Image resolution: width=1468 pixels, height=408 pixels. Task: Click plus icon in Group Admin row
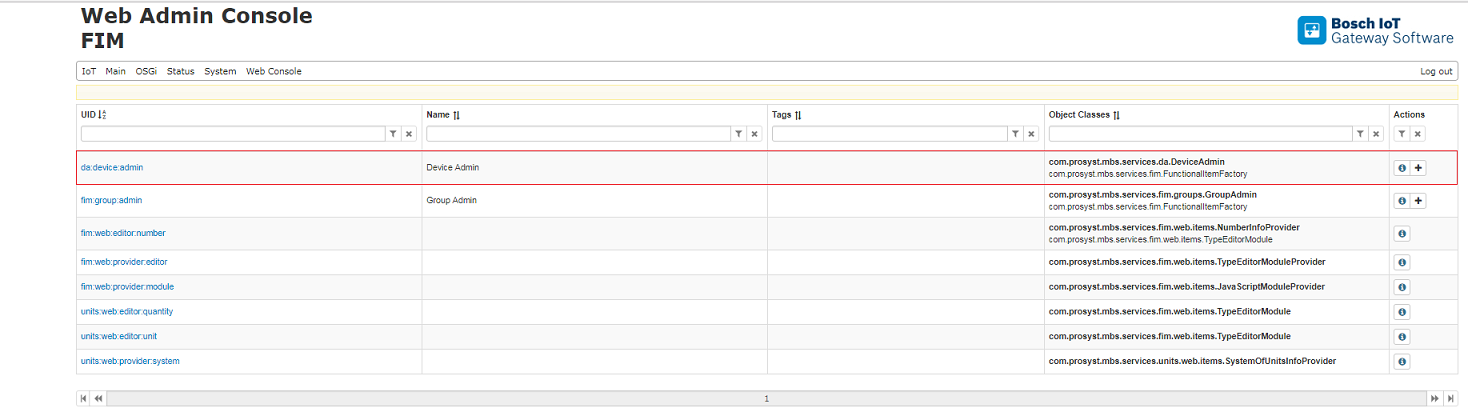[x=1418, y=201]
